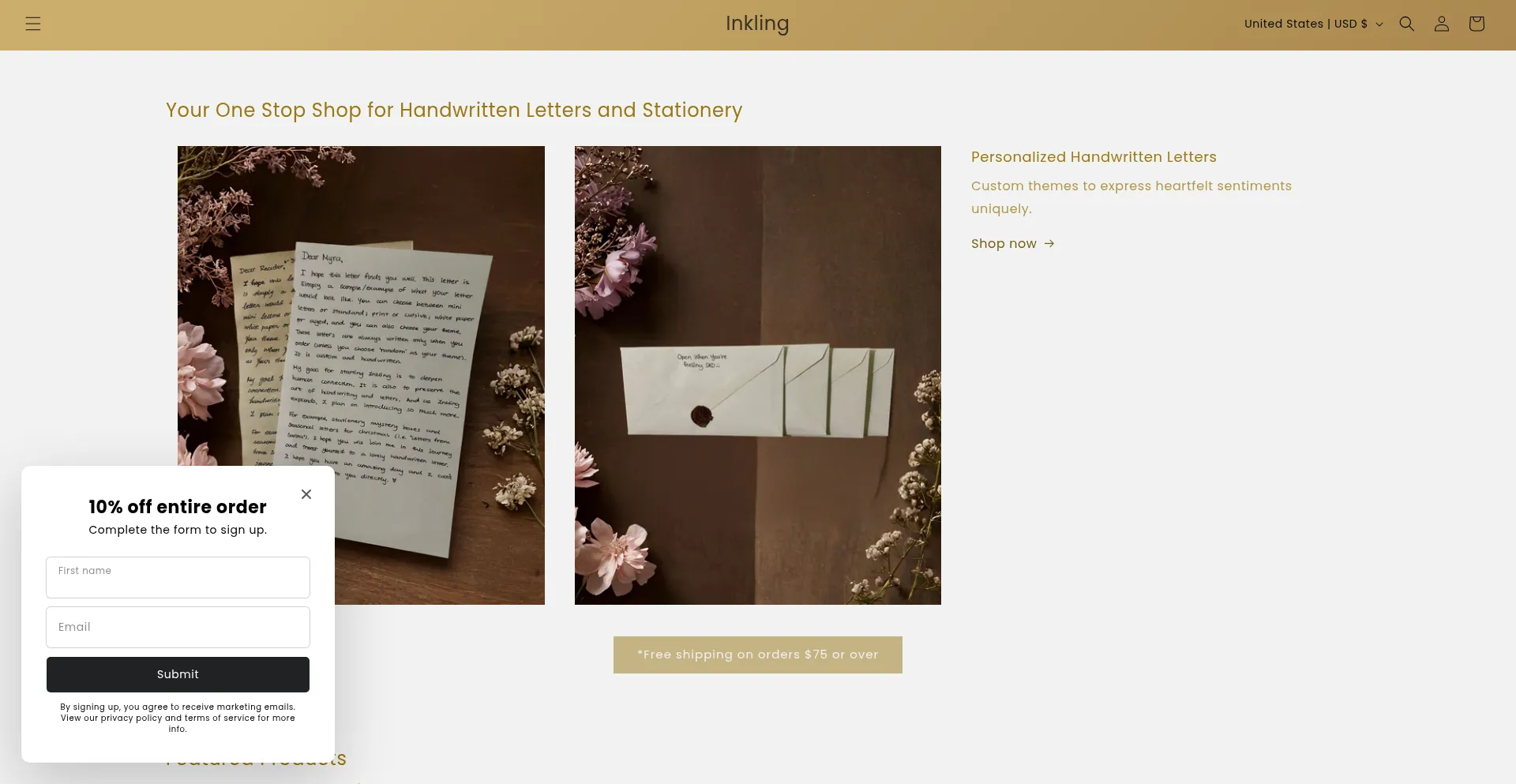Go to Inkling home via logo
Viewport: 1516px width, 784px height.
click(757, 24)
